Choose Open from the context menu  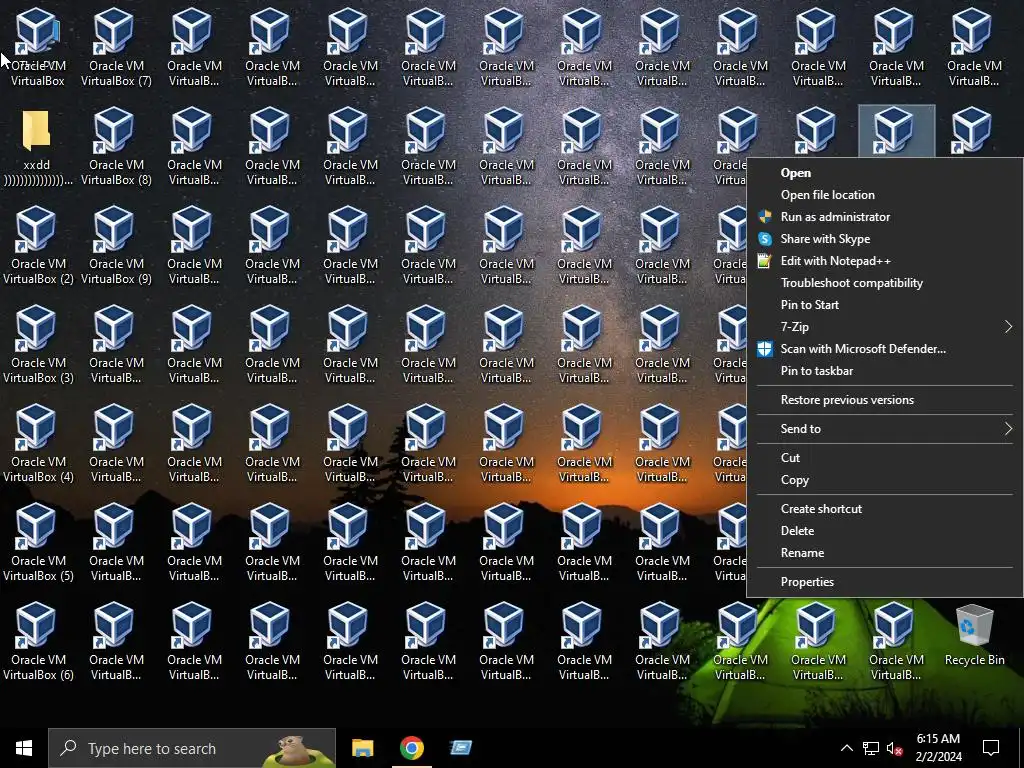885,172
